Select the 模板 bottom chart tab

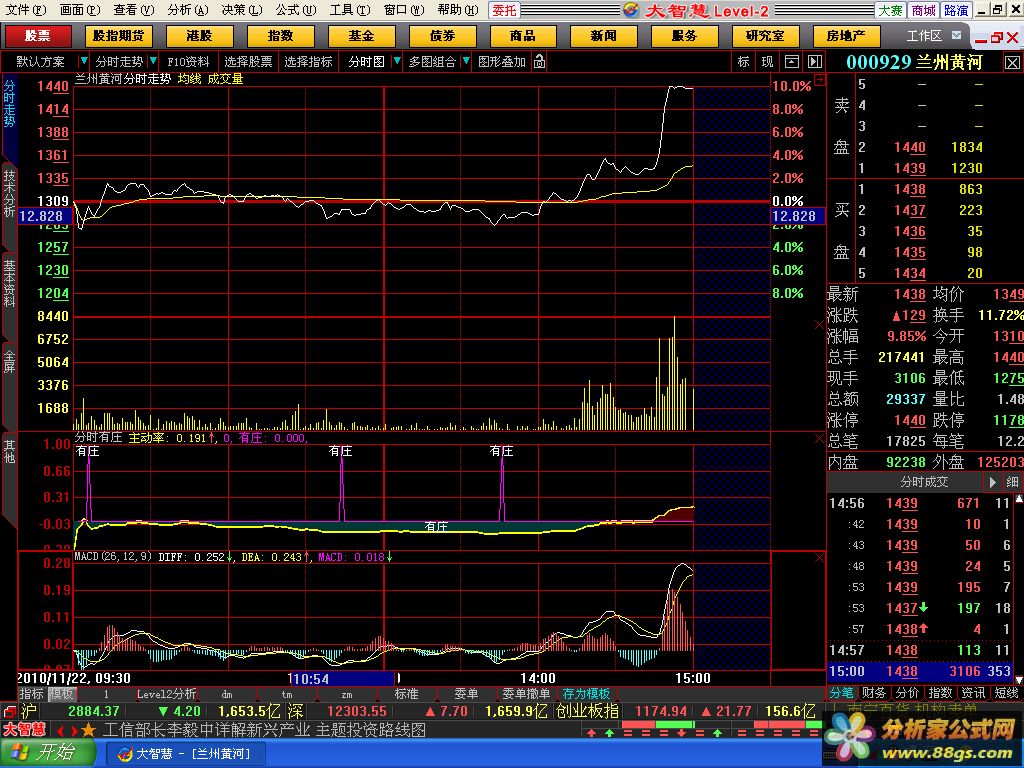61,694
